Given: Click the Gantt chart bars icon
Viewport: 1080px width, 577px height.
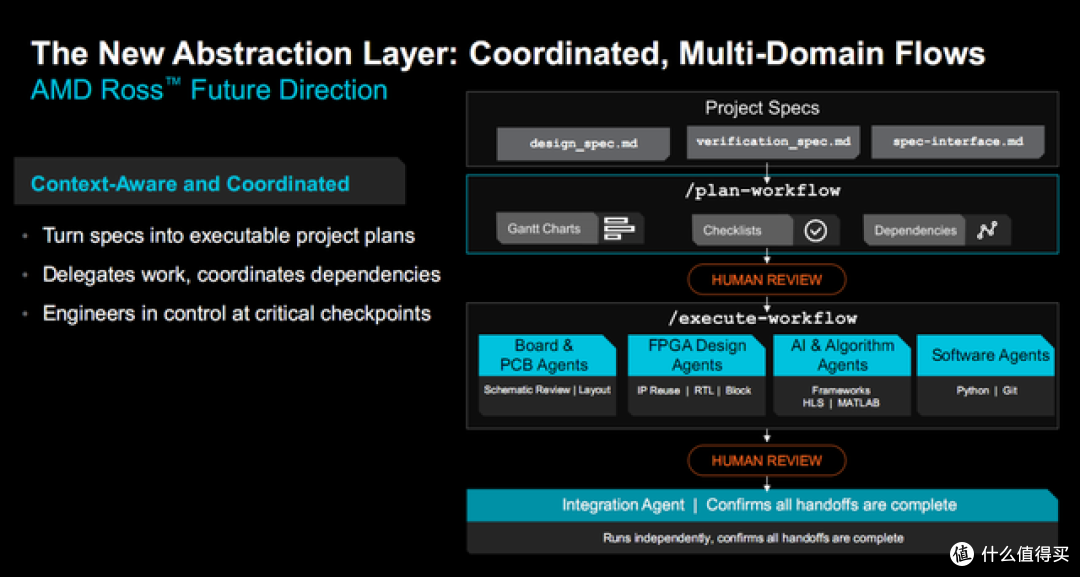Looking at the screenshot, I should click(x=619, y=229).
